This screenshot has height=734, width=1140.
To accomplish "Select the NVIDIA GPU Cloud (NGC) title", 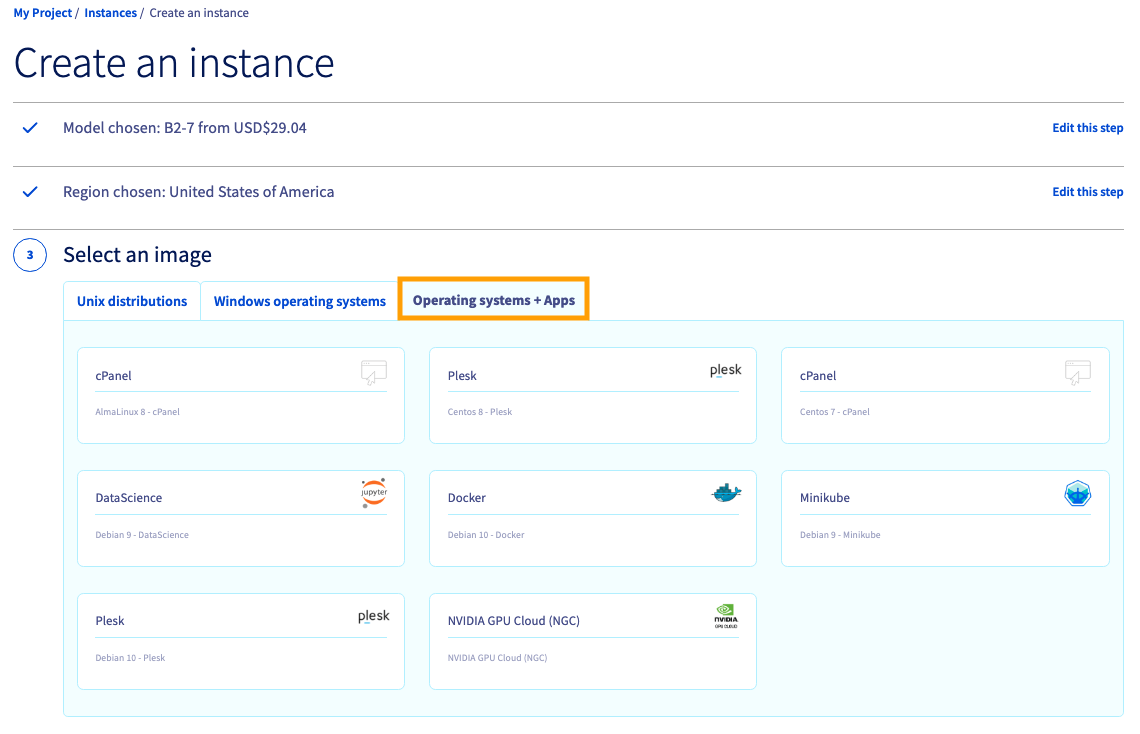I will [514, 621].
